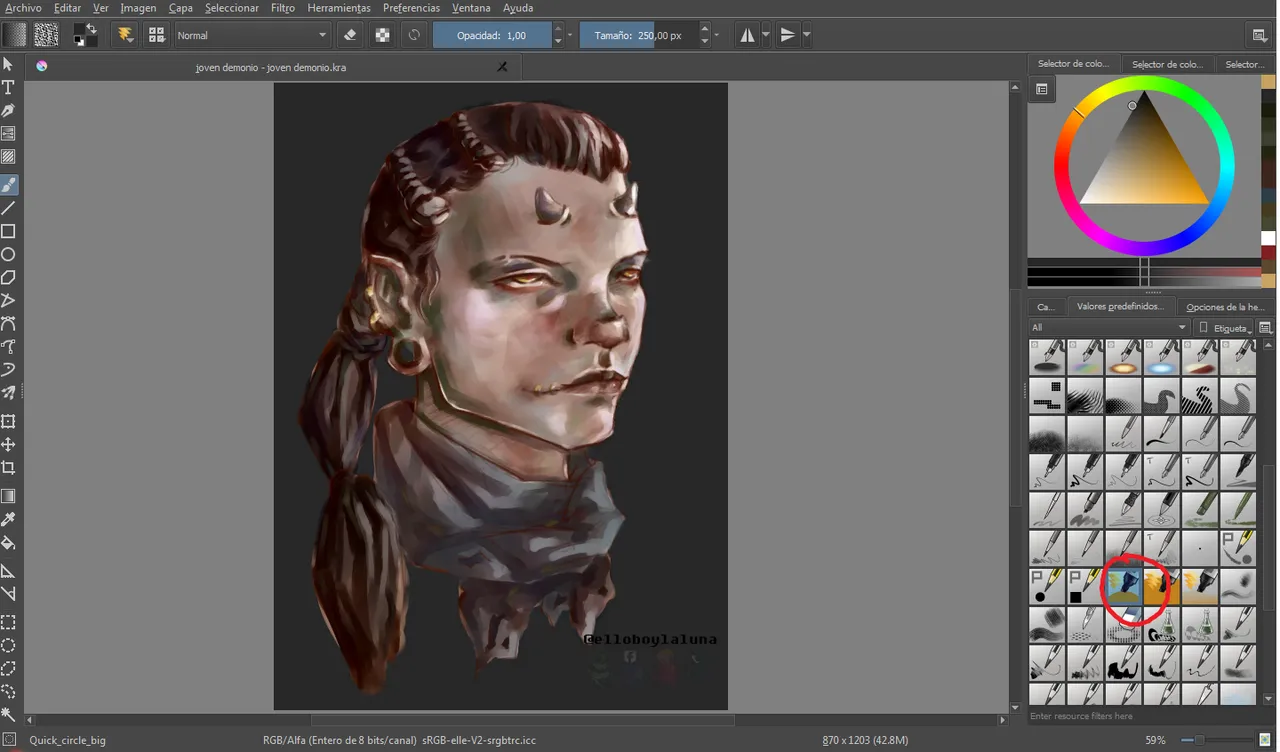This screenshot has height=752, width=1280.
Task: Adjust the Opacidad slider
Action: pyautogui.click(x=492, y=35)
